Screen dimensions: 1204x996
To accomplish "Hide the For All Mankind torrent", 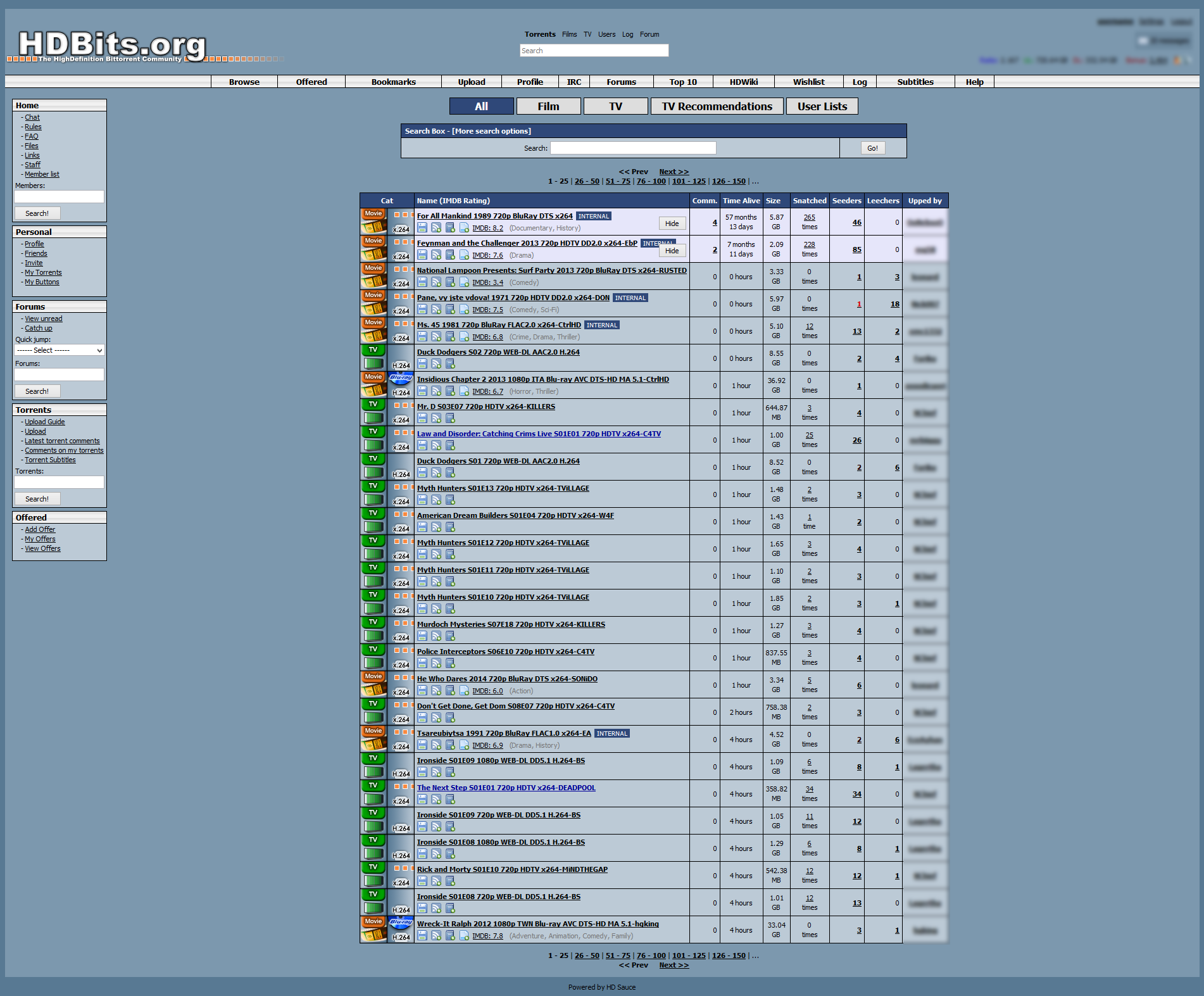I will [x=672, y=224].
